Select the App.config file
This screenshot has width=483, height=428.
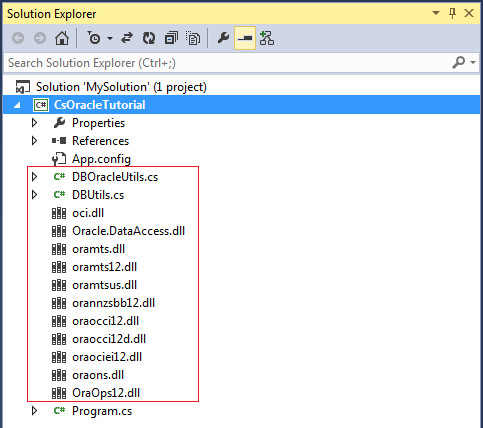[x=101, y=159]
